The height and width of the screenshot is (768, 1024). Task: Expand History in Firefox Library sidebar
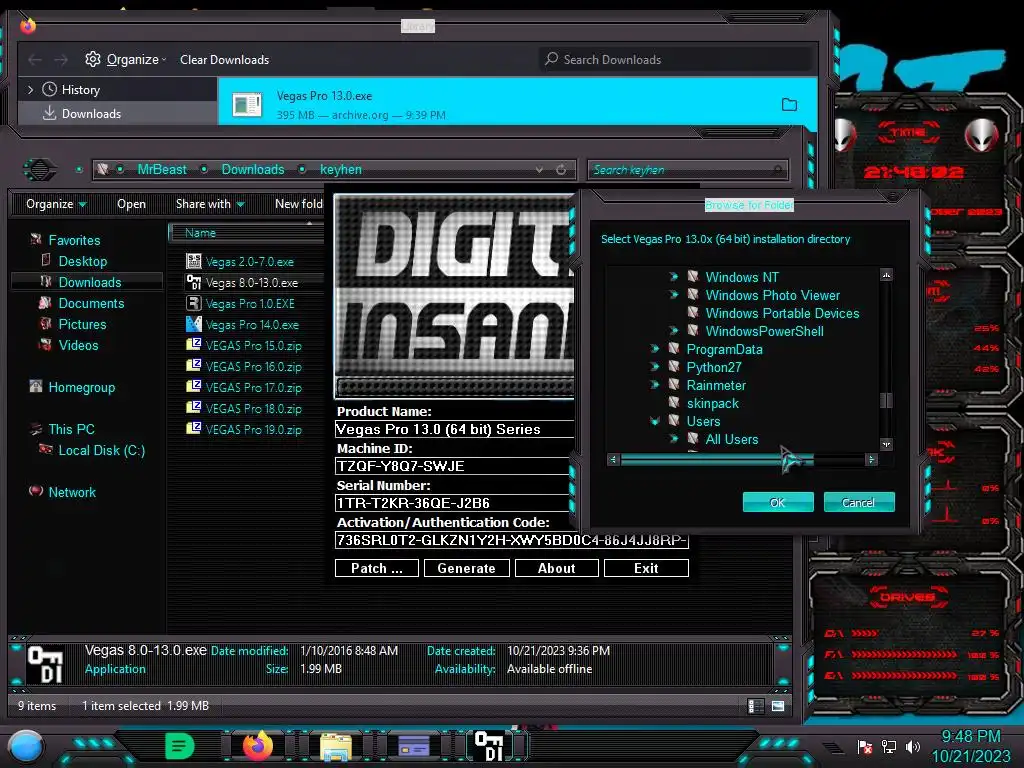click(30, 89)
